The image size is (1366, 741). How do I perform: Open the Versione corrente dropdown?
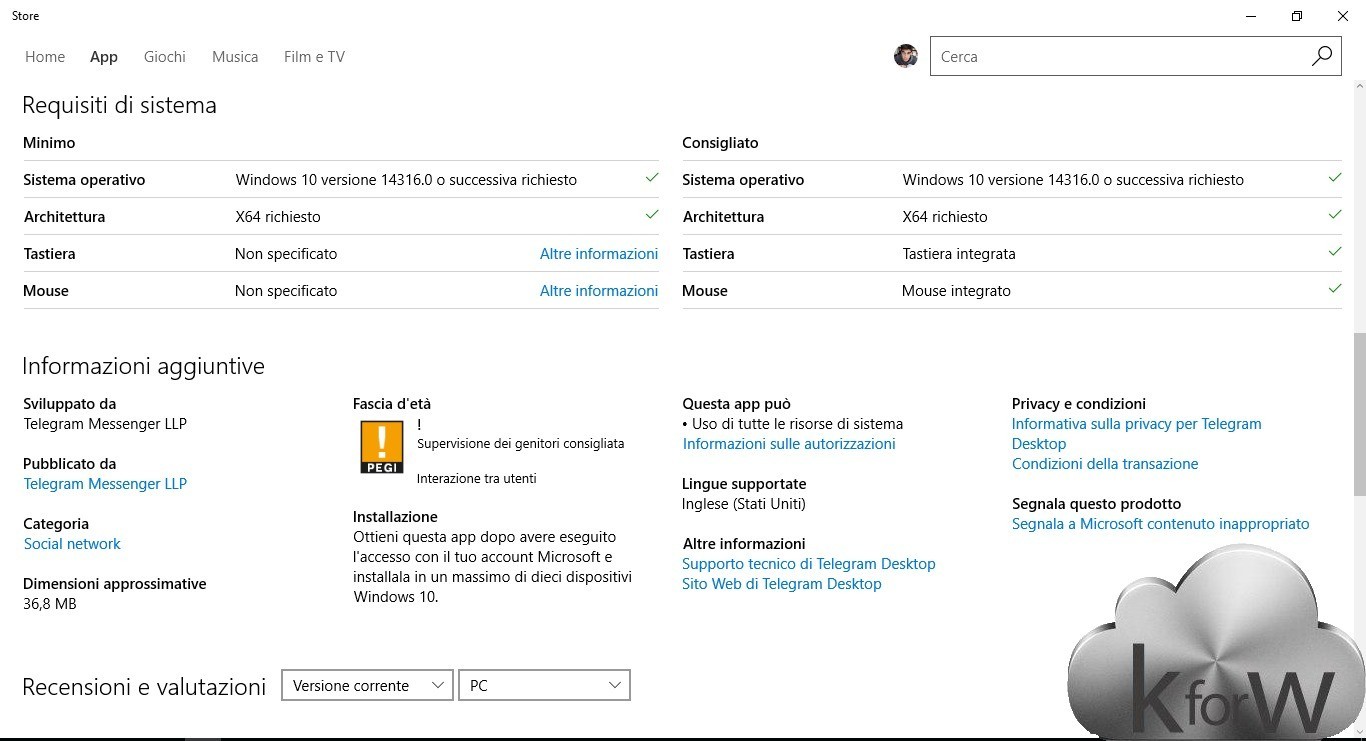point(367,685)
